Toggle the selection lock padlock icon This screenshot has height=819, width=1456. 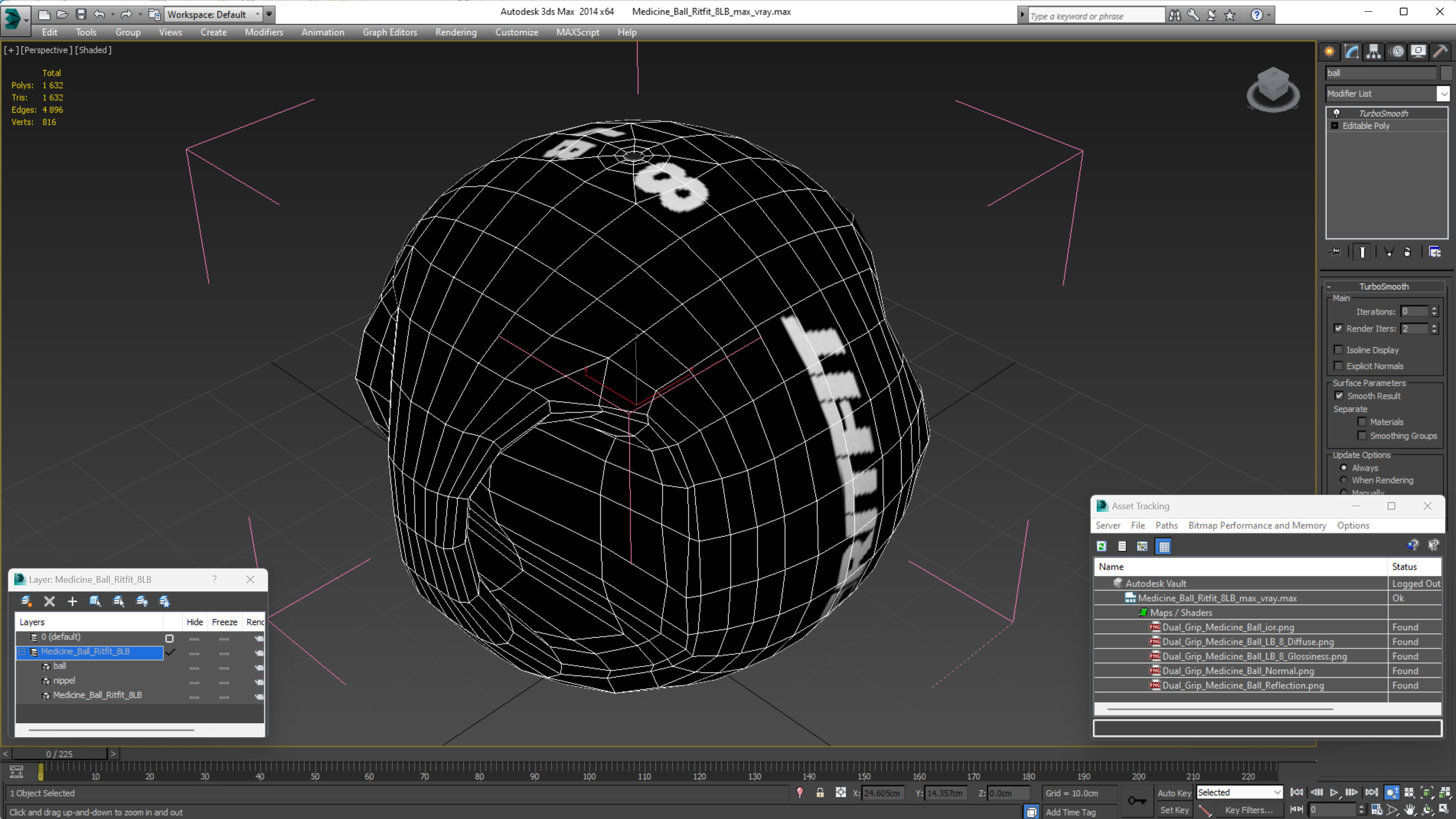coord(820,792)
